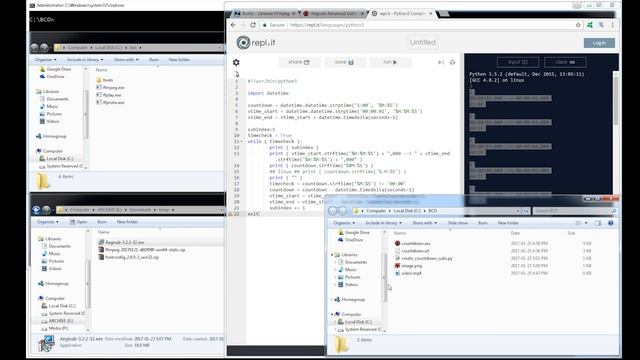Select create_countdown_subs.py icon in BCD window

click(x=397, y=258)
